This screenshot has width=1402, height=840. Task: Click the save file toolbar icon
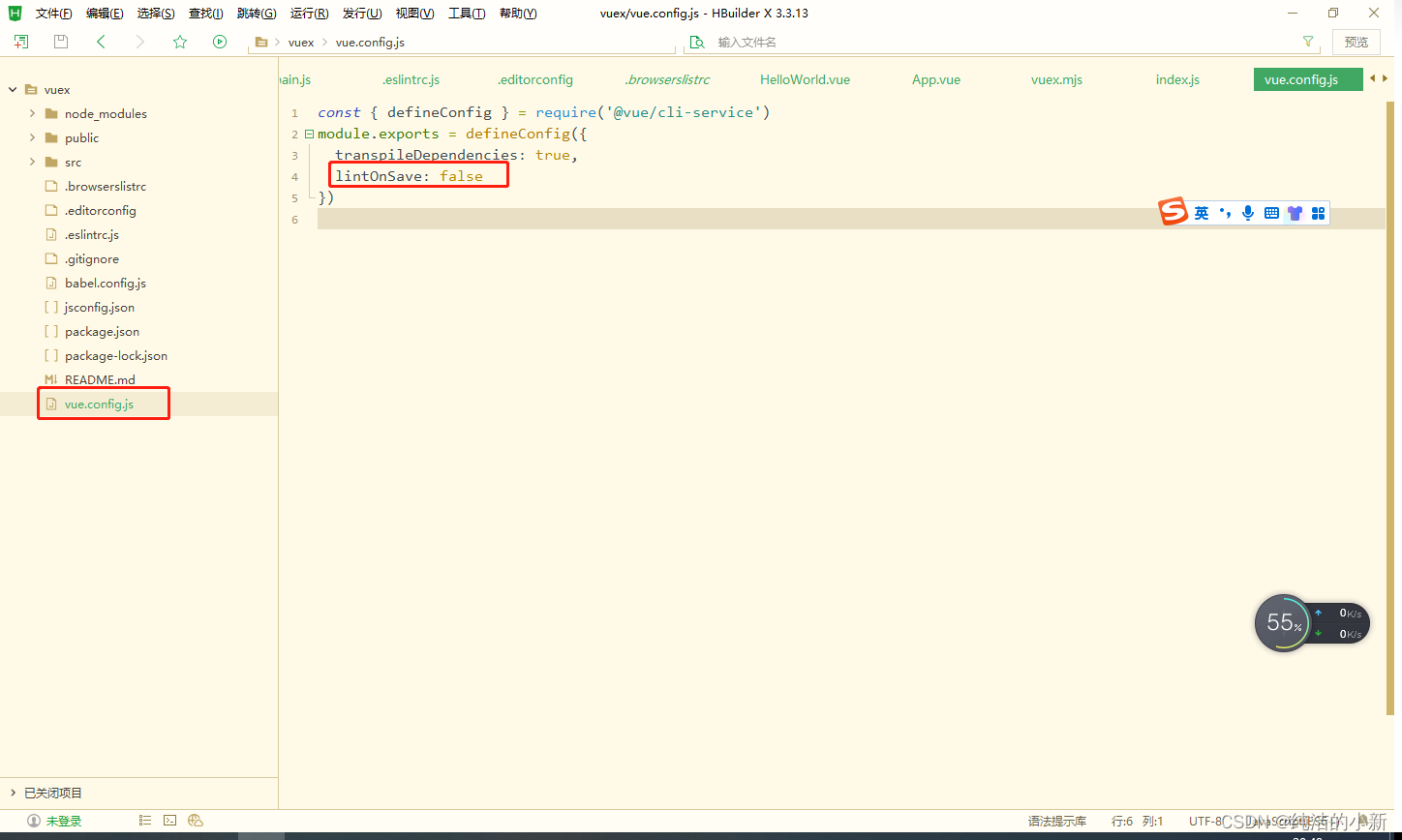click(61, 42)
